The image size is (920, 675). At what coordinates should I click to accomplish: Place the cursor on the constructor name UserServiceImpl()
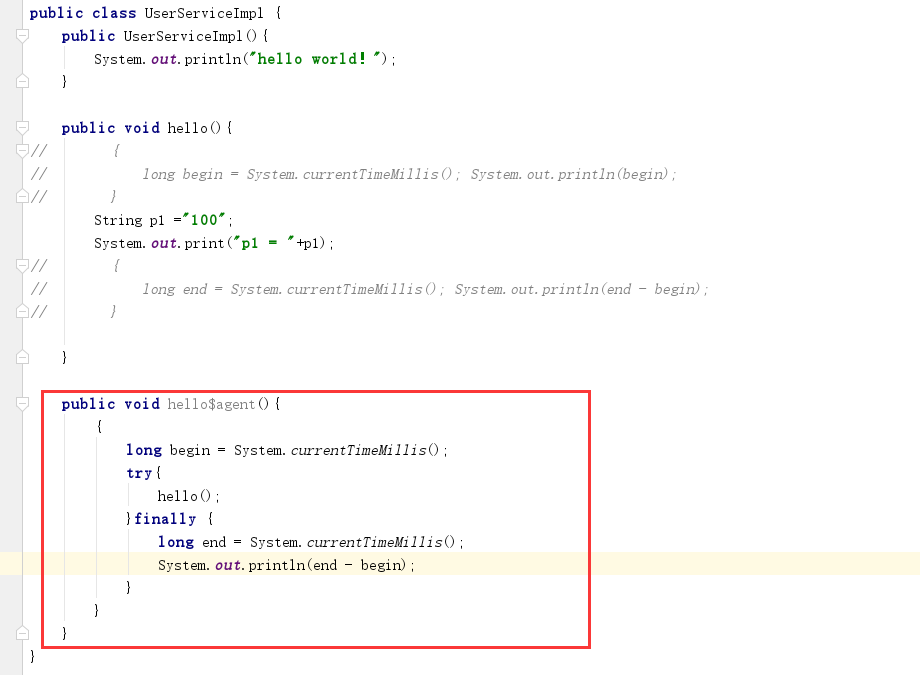(x=190, y=36)
